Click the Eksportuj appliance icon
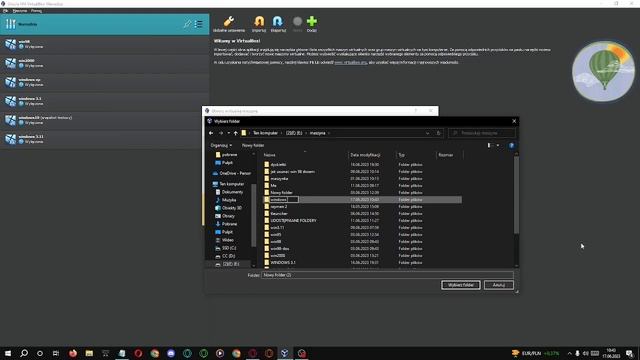 (278, 21)
